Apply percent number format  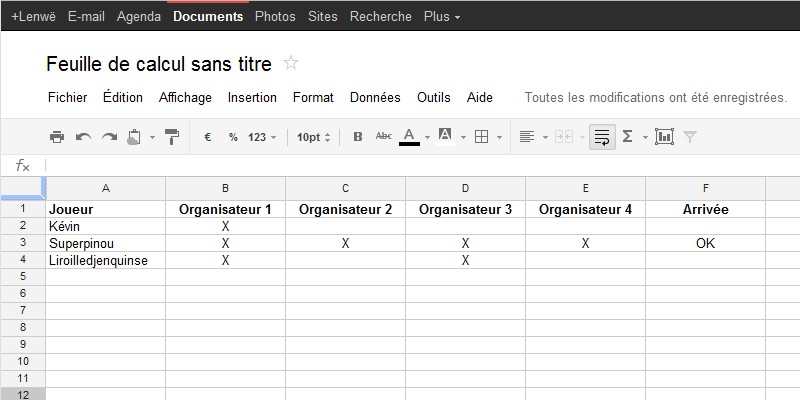coord(233,137)
